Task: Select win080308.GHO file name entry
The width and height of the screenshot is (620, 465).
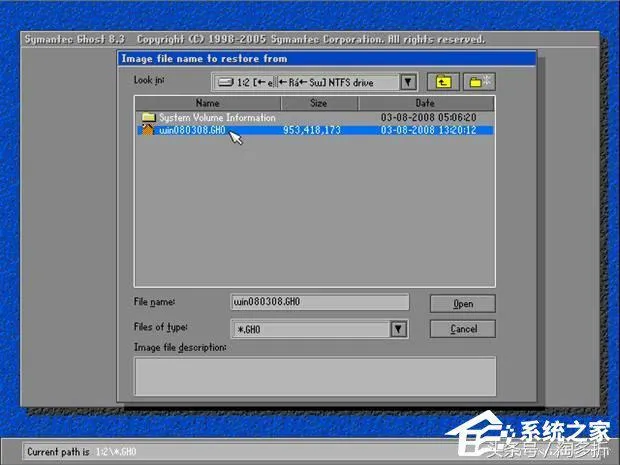Action: [x=192, y=130]
